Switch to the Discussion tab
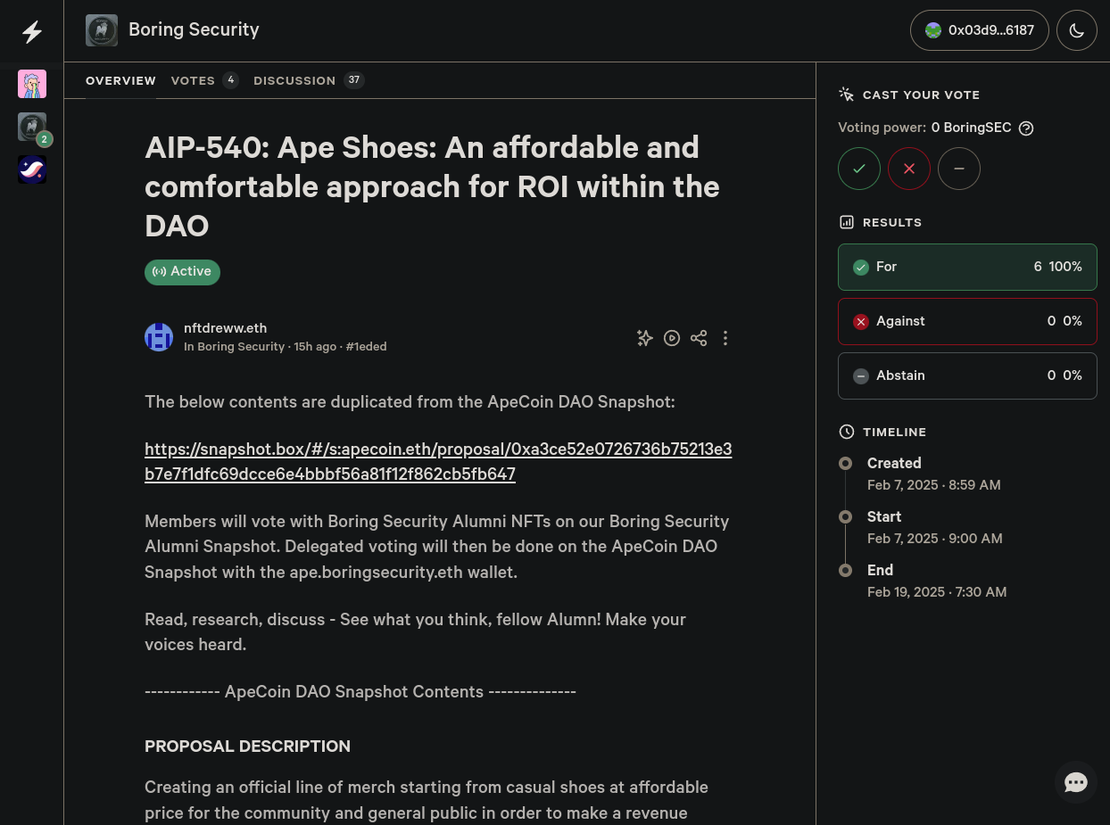Viewport: 1110px width, 825px height. [x=309, y=81]
